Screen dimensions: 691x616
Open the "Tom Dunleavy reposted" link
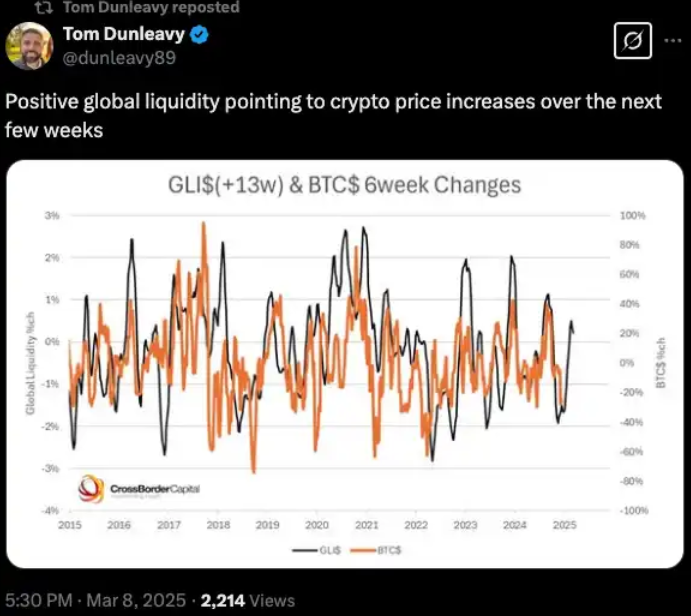pos(151,7)
